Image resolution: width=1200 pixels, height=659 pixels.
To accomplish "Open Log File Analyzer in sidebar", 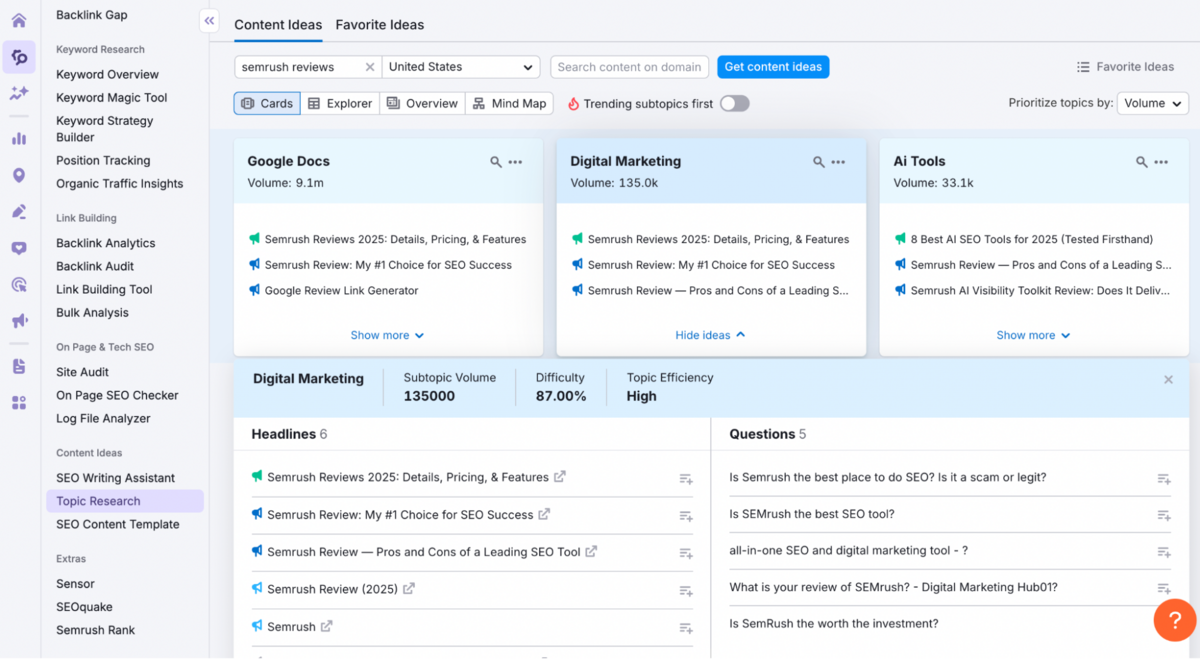I will coord(104,418).
